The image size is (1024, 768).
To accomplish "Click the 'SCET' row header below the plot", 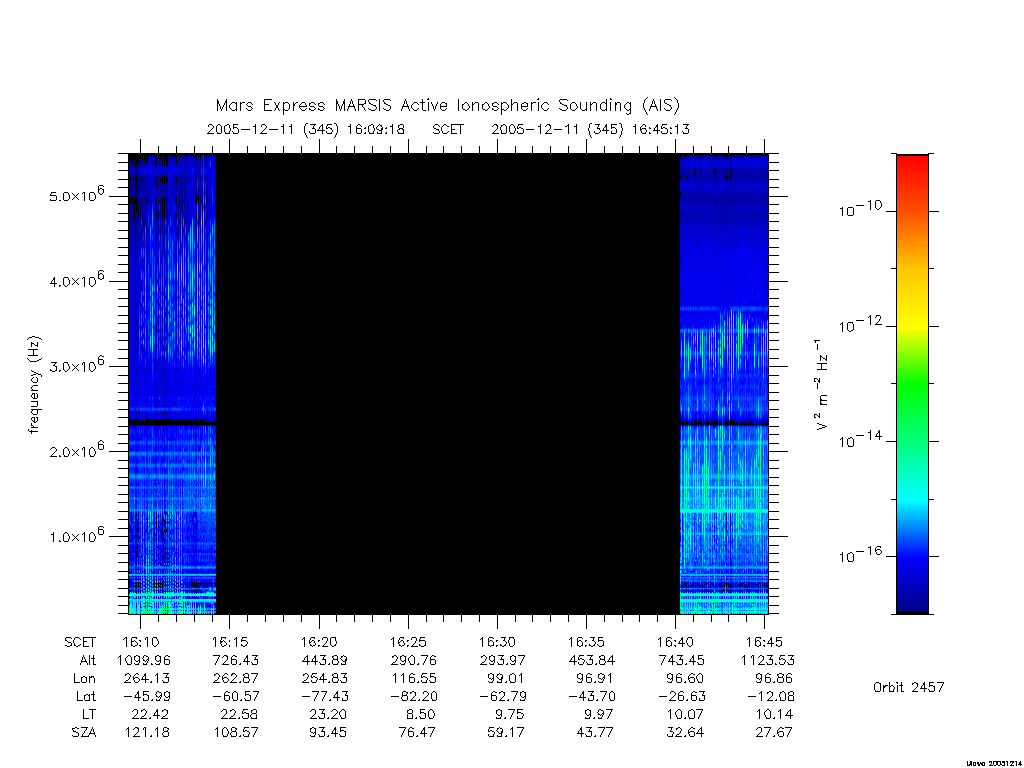I will point(80,643).
